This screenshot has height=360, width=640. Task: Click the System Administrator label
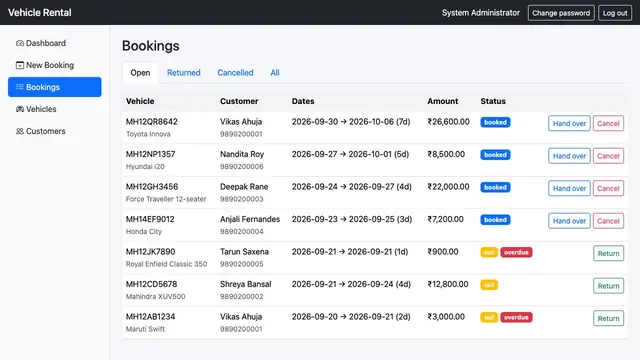coord(481,13)
